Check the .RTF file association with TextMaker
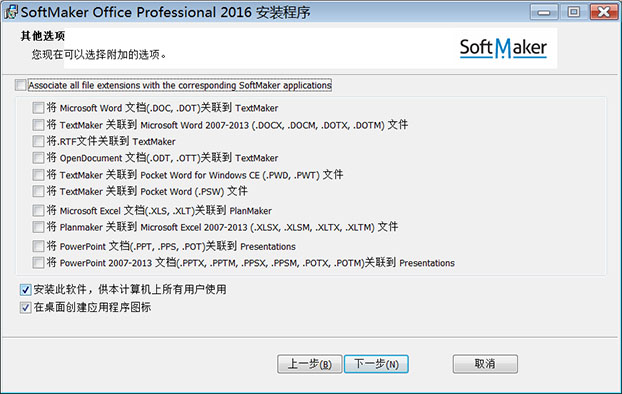Image resolution: width=622 pixels, height=394 pixels. click(38, 141)
